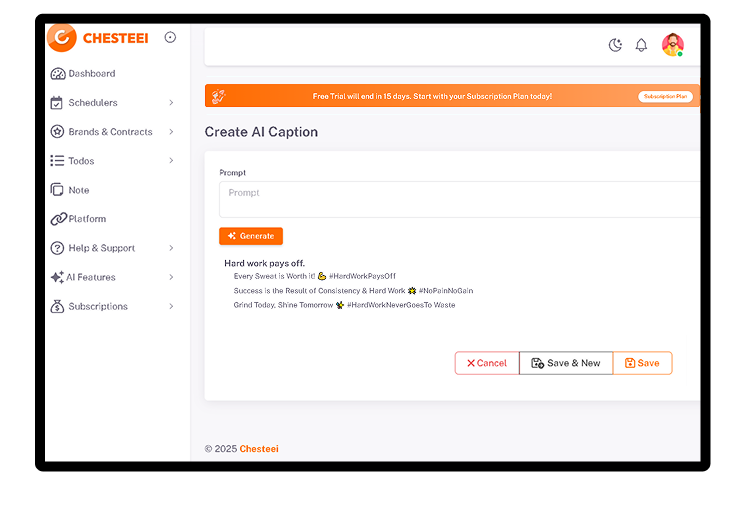The image size is (745, 527).
Task: Expand the Subscriptions chevron
Action: [x=171, y=307]
